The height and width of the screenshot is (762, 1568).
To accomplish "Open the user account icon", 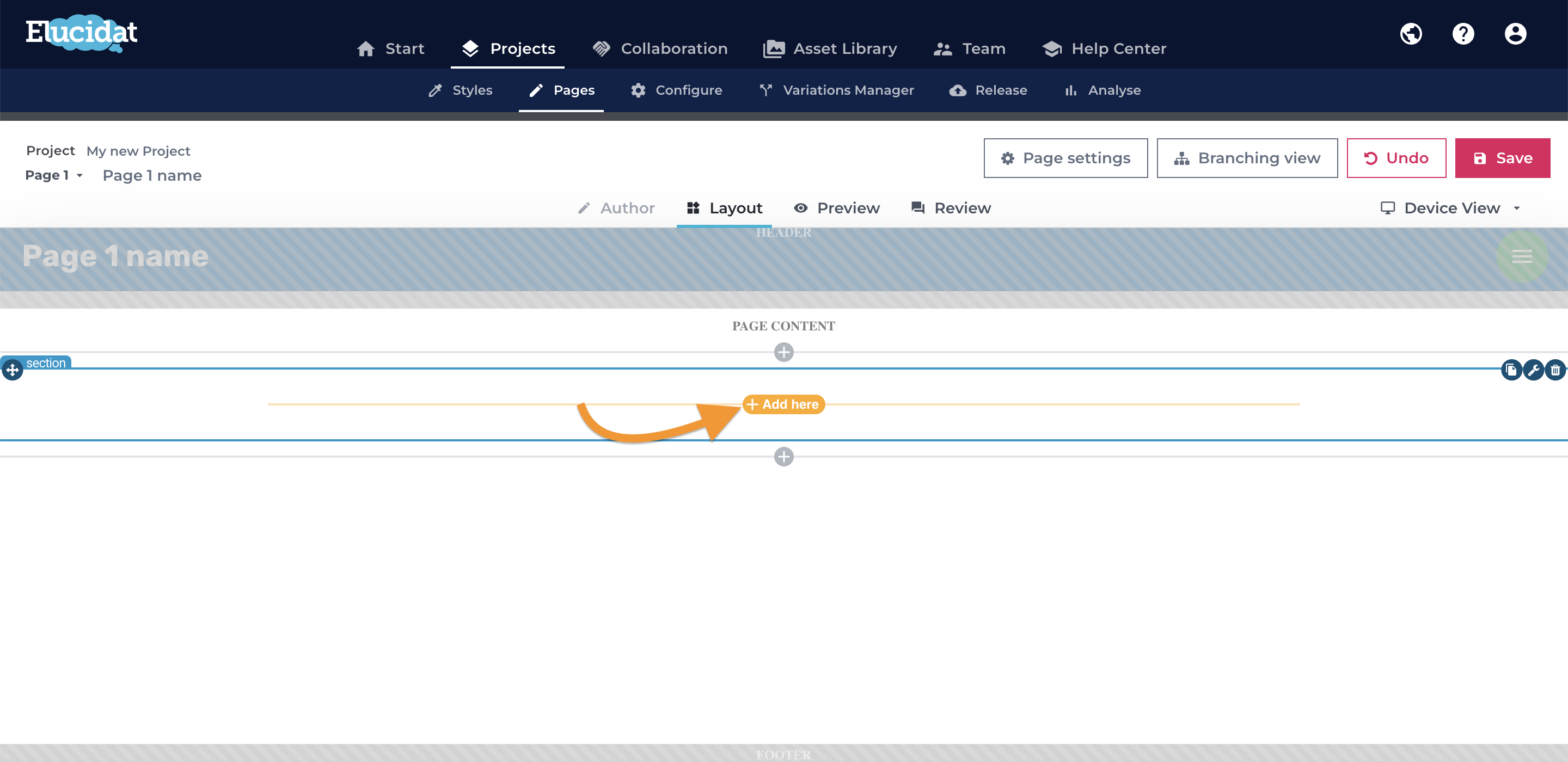I will click(1516, 34).
